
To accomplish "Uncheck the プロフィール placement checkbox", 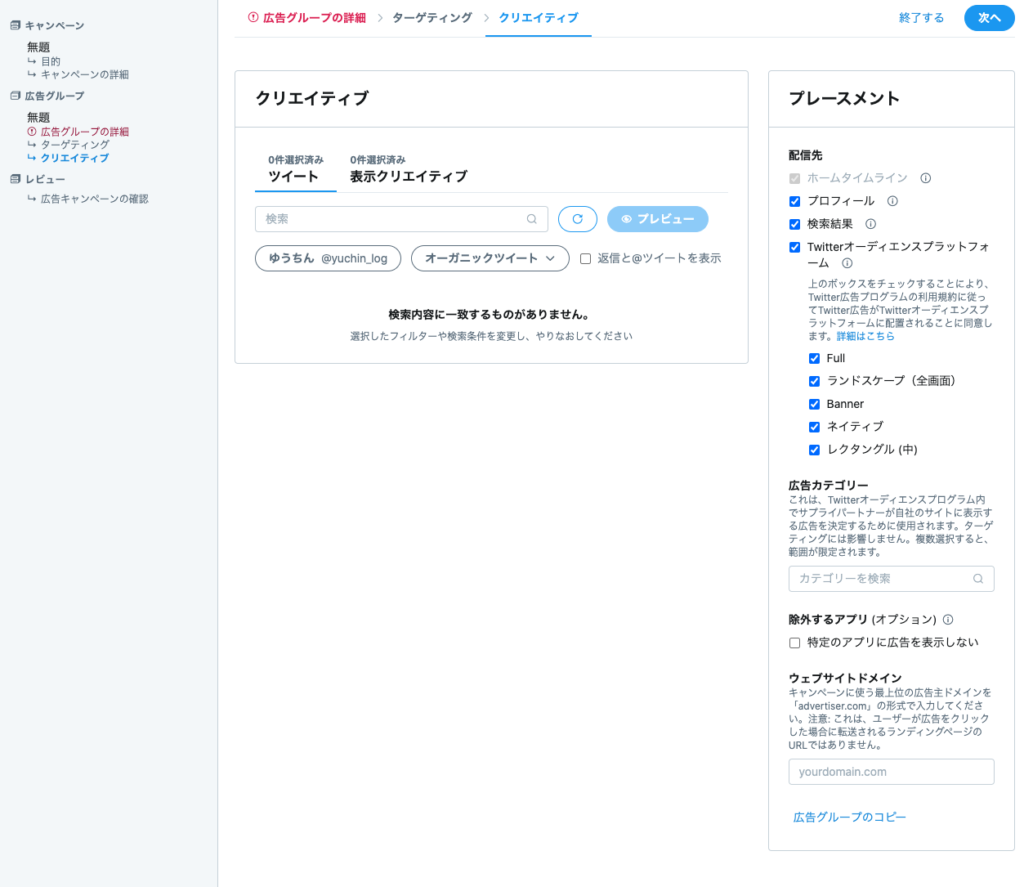I will [x=795, y=201].
